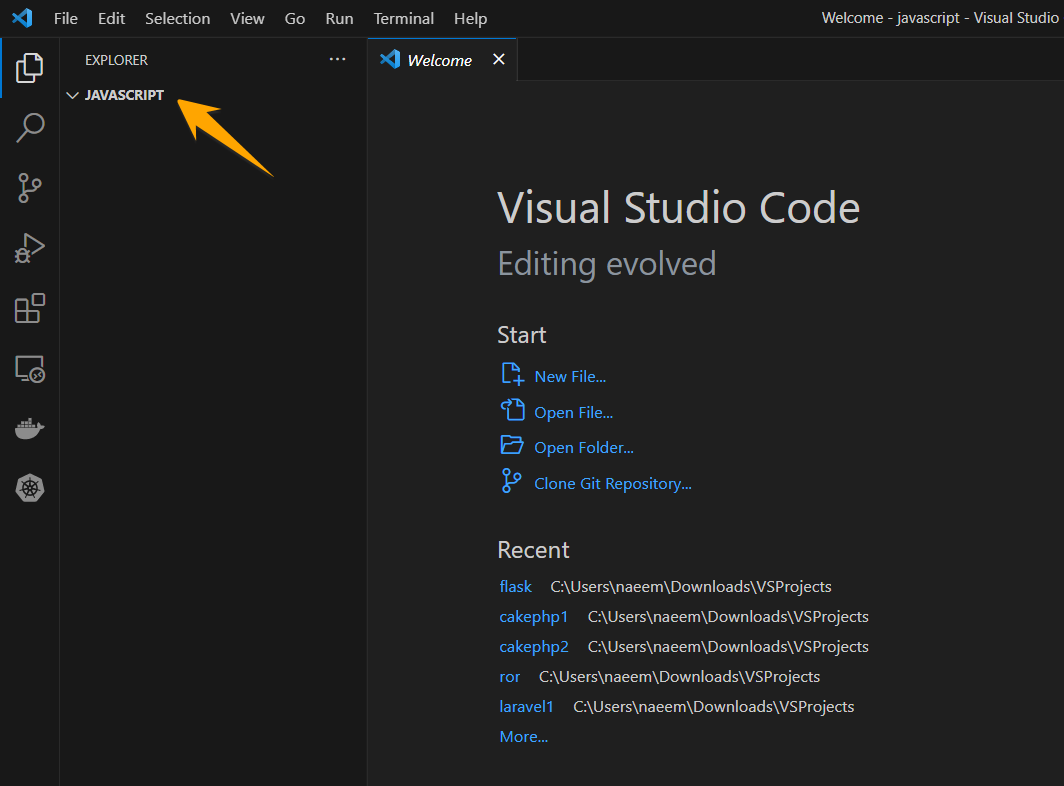Click the Clone Git Repository... link
This screenshot has height=786, width=1064.
[x=613, y=484]
